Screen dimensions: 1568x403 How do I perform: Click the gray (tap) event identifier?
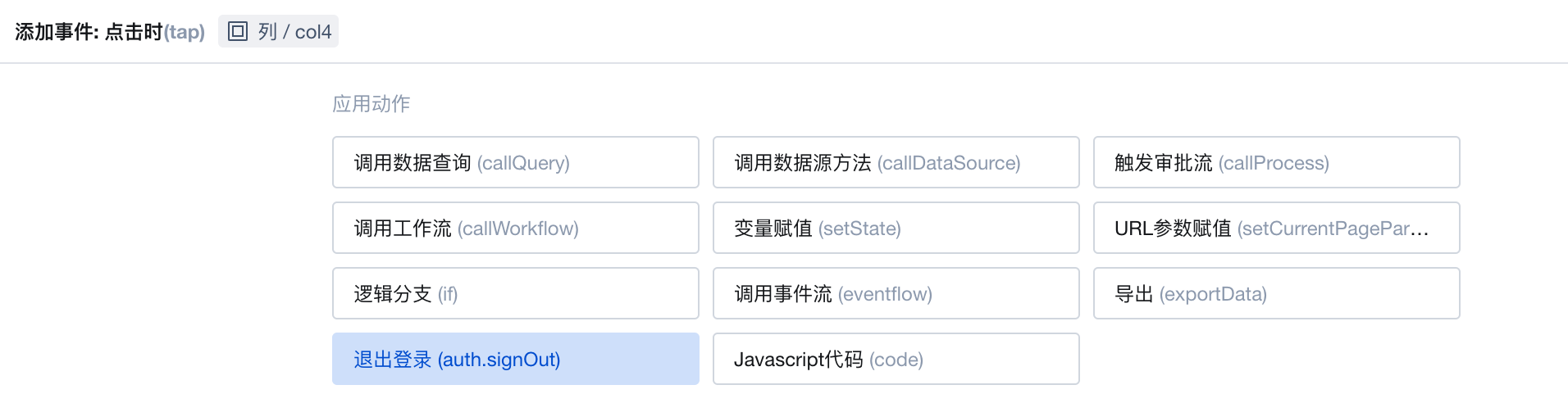(x=185, y=32)
